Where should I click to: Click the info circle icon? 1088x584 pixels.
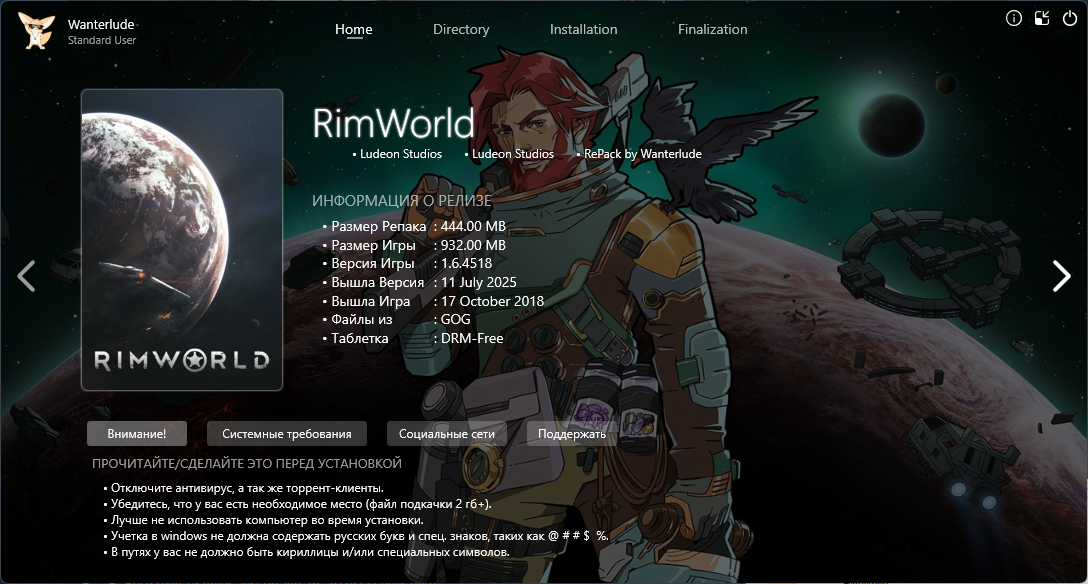point(1014,18)
